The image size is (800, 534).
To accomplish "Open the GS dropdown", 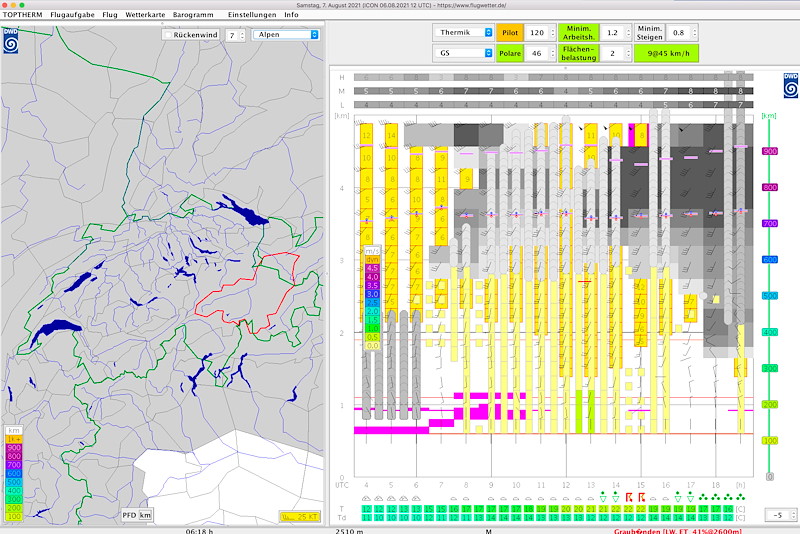I will [463, 53].
